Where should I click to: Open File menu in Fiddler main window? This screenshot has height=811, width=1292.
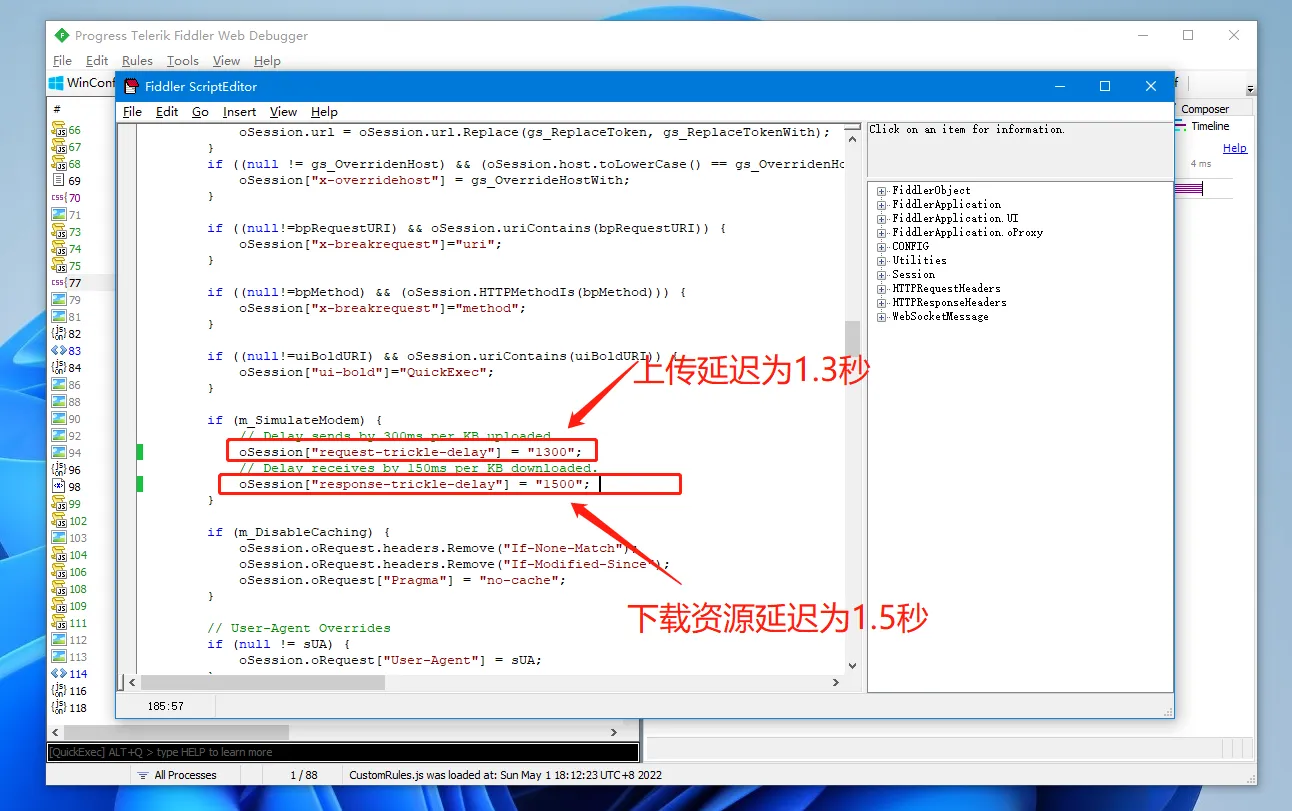[62, 61]
